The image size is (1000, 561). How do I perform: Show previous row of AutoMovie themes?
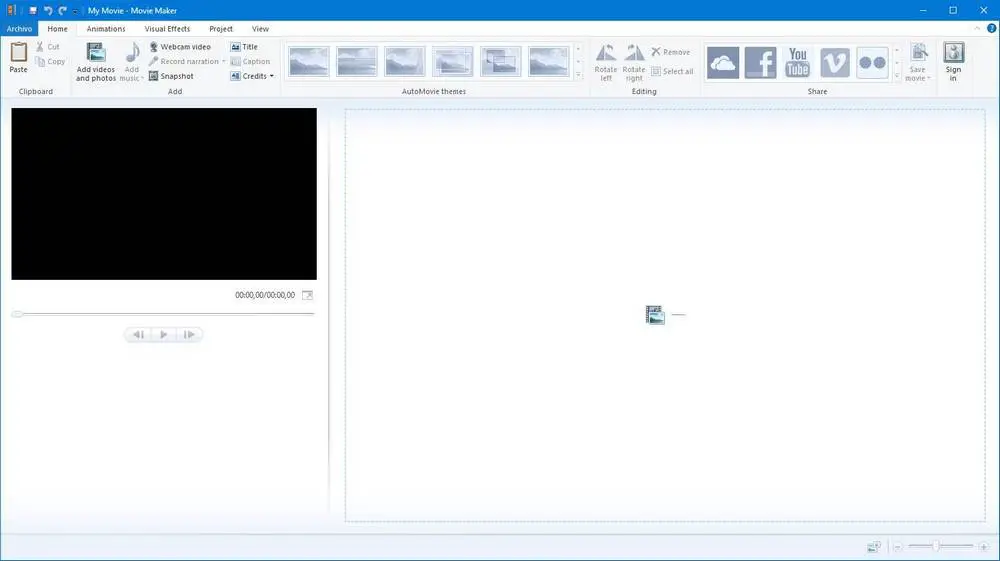coord(578,49)
